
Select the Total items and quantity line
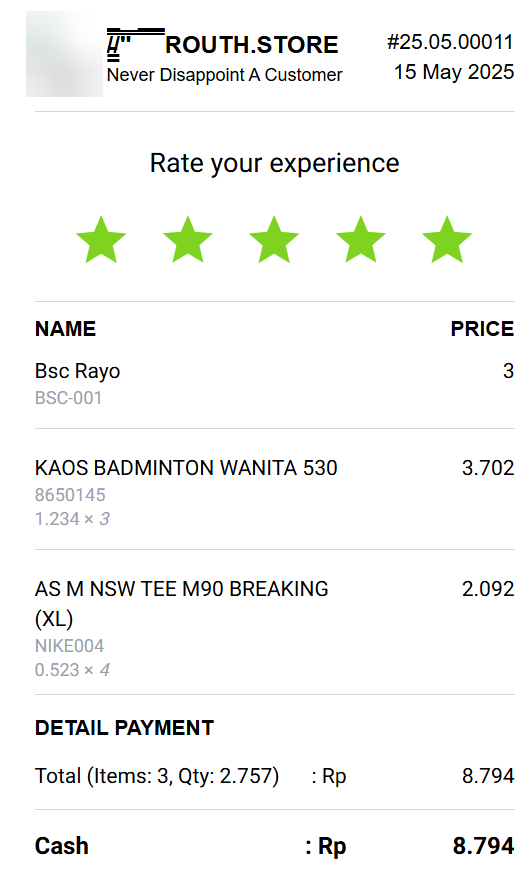click(274, 776)
